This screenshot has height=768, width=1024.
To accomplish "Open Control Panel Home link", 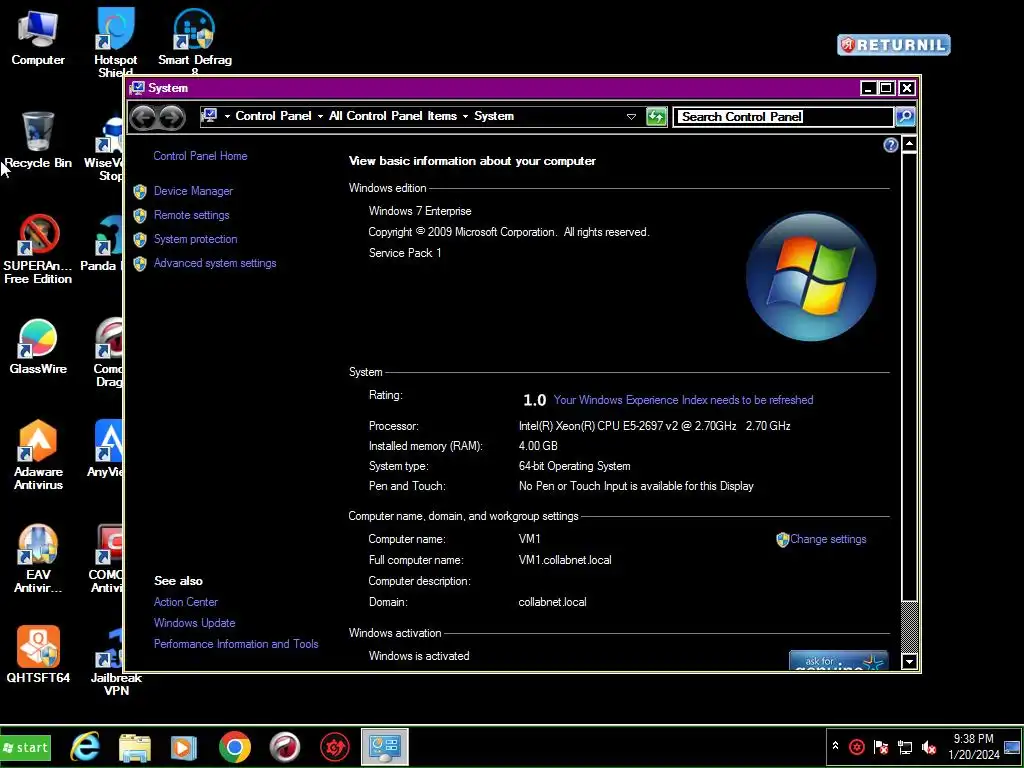I will click(x=200, y=156).
